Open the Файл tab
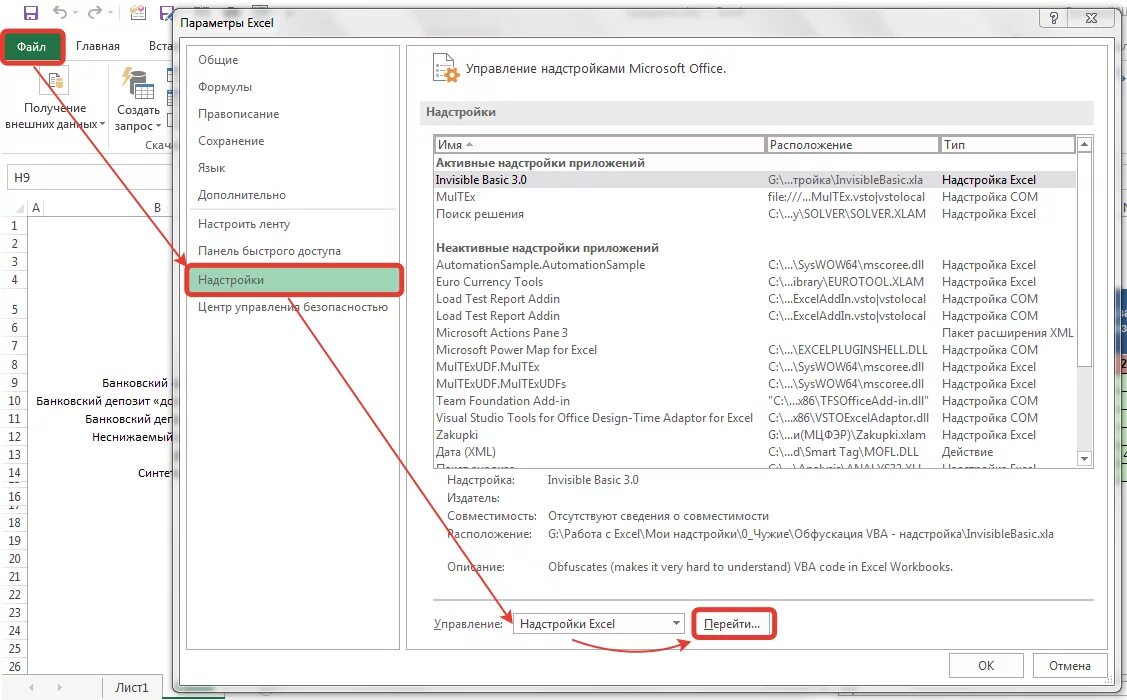Image resolution: width=1127 pixels, height=700 pixels. [32, 47]
